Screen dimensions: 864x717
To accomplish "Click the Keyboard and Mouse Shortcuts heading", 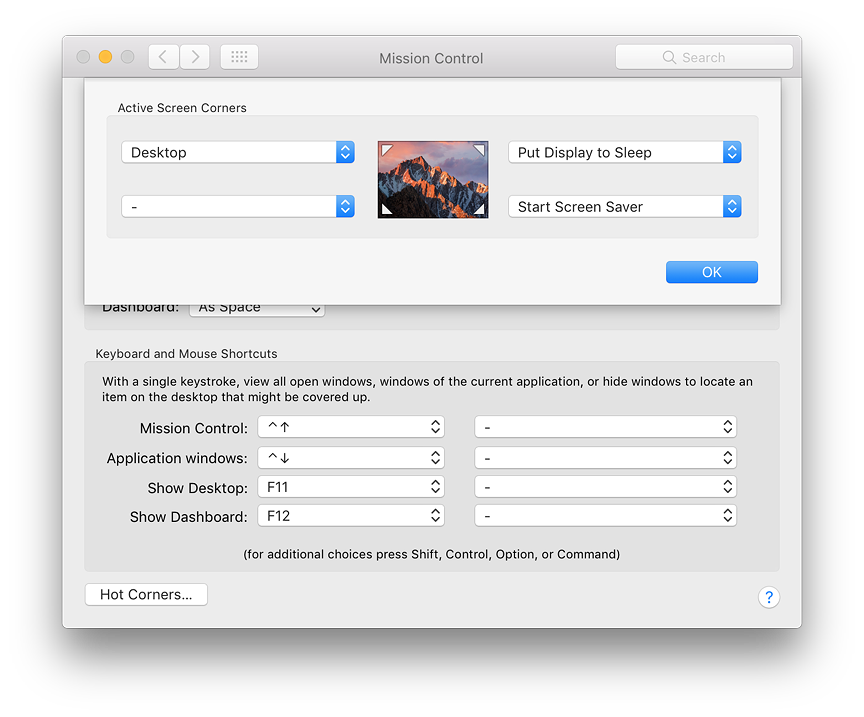I will (186, 354).
